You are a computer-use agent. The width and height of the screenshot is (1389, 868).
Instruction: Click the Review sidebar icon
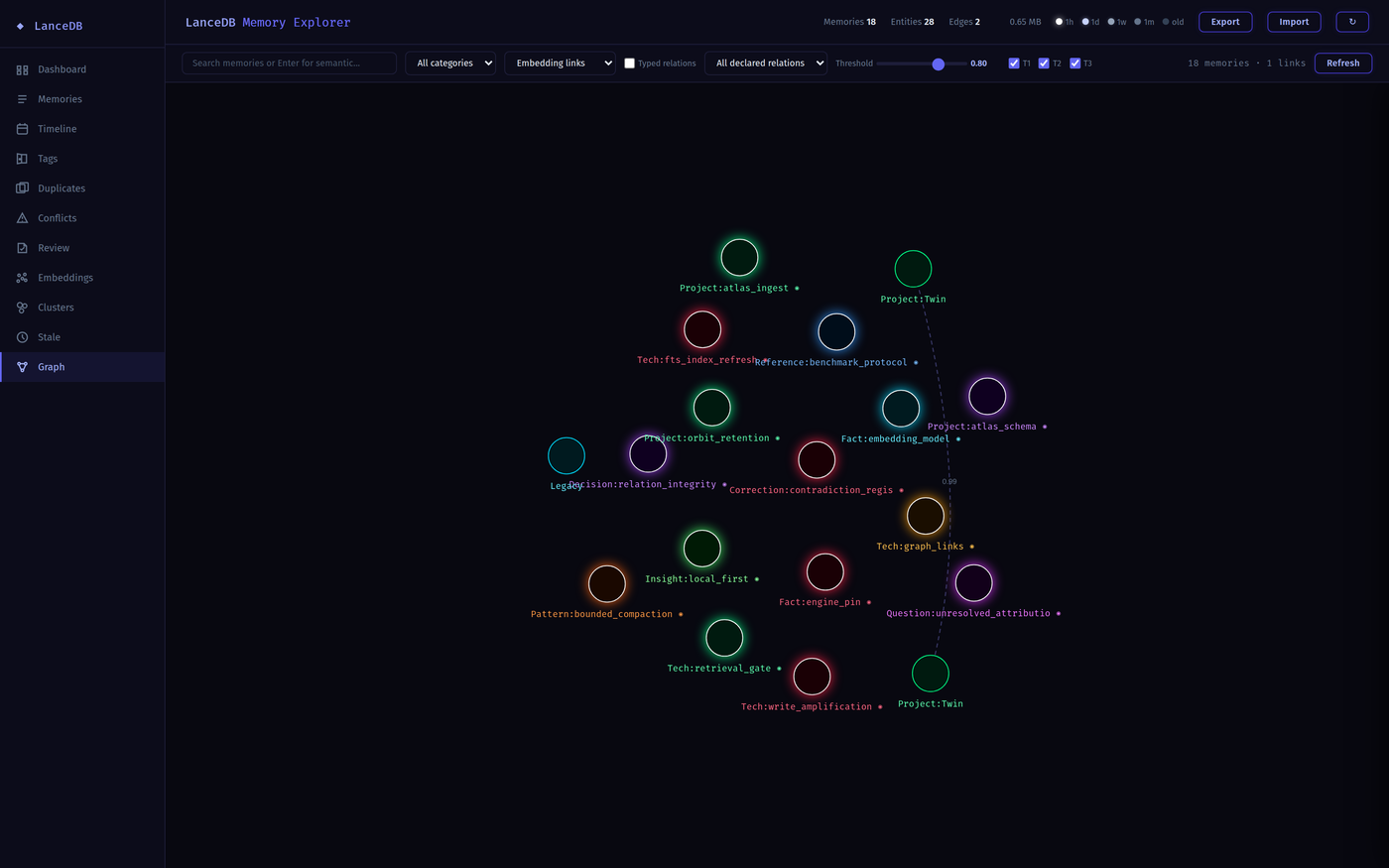click(22, 248)
